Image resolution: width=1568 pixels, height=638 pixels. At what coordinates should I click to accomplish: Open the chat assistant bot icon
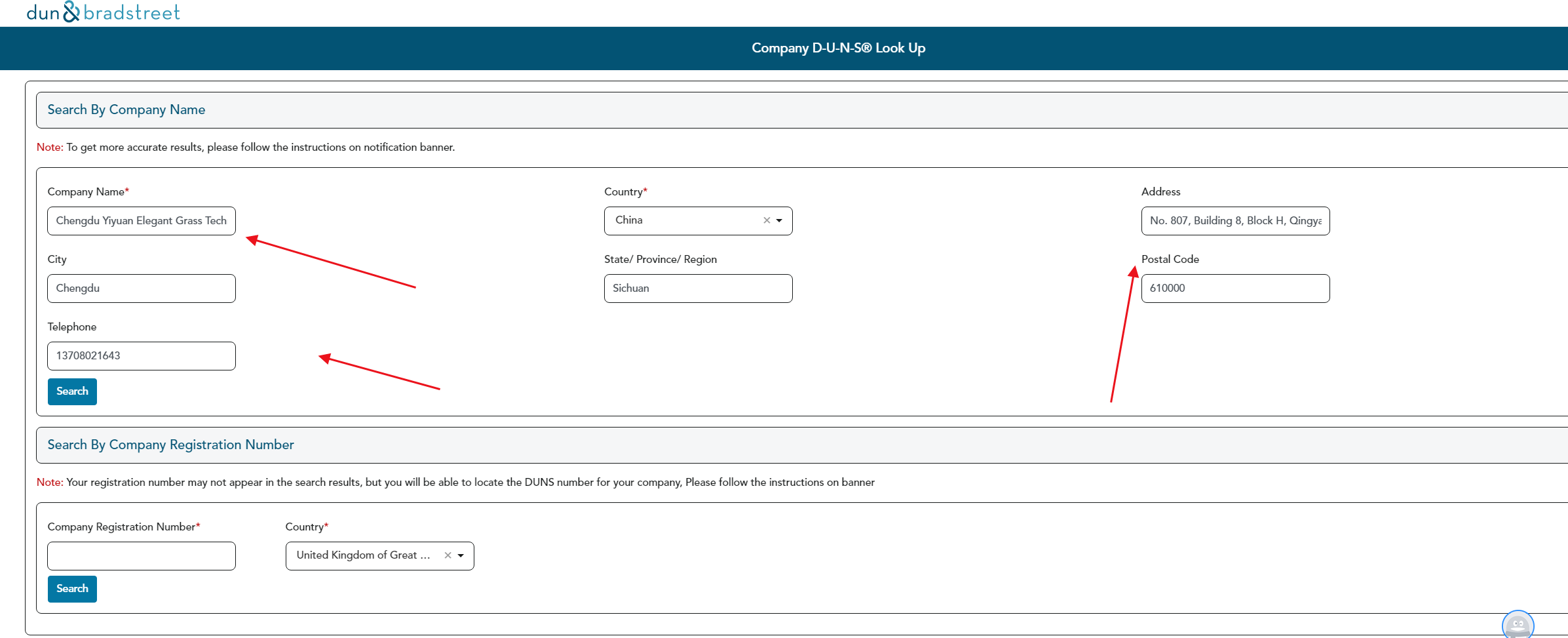pos(1518,624)
